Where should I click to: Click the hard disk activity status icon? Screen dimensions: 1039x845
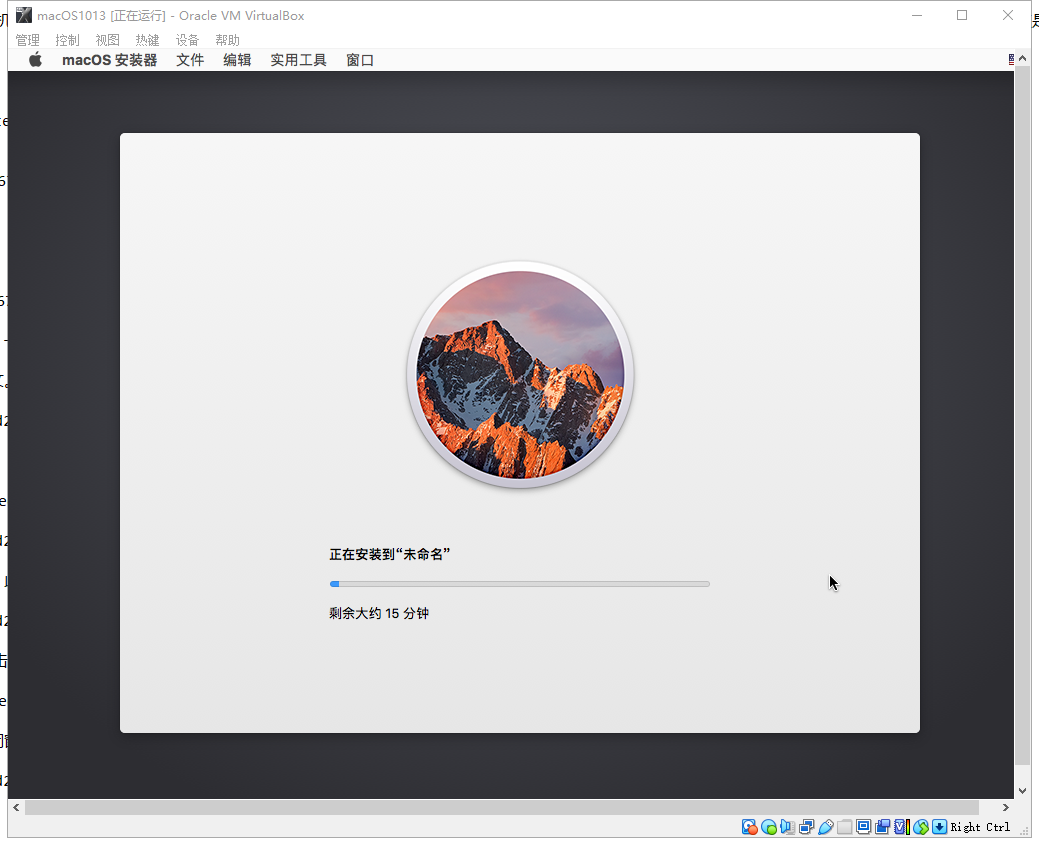pos(749,826)
